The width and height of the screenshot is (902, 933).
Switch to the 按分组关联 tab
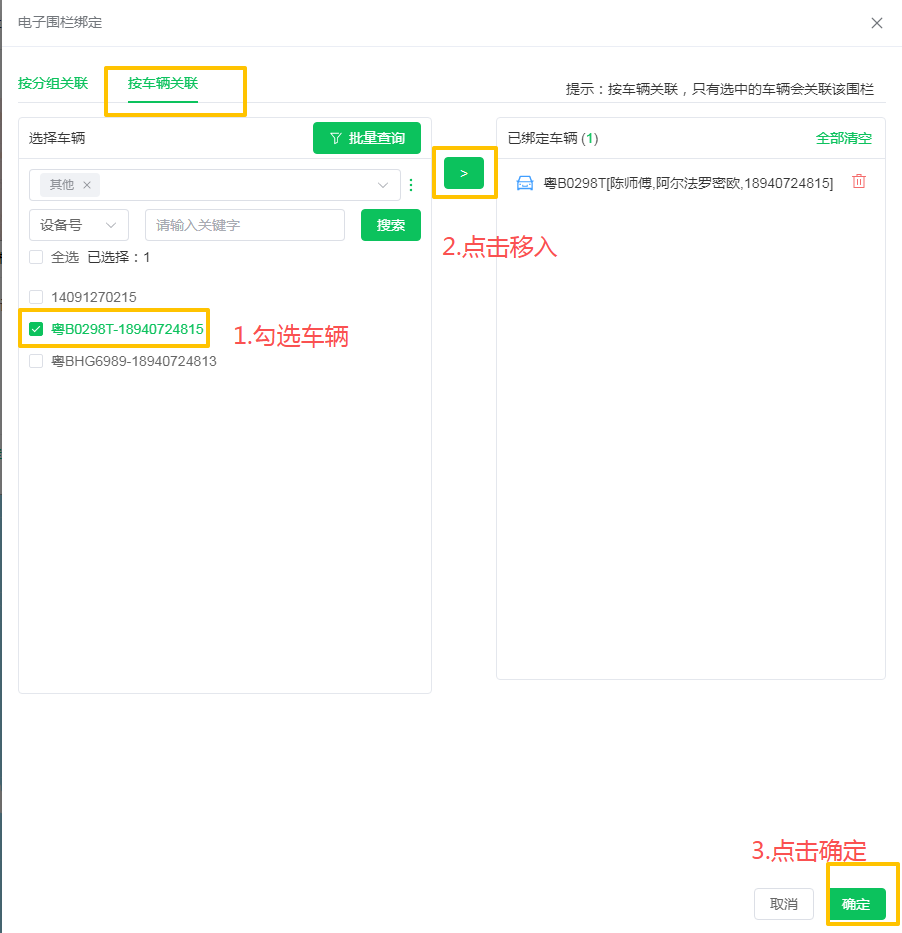[53, 83]
